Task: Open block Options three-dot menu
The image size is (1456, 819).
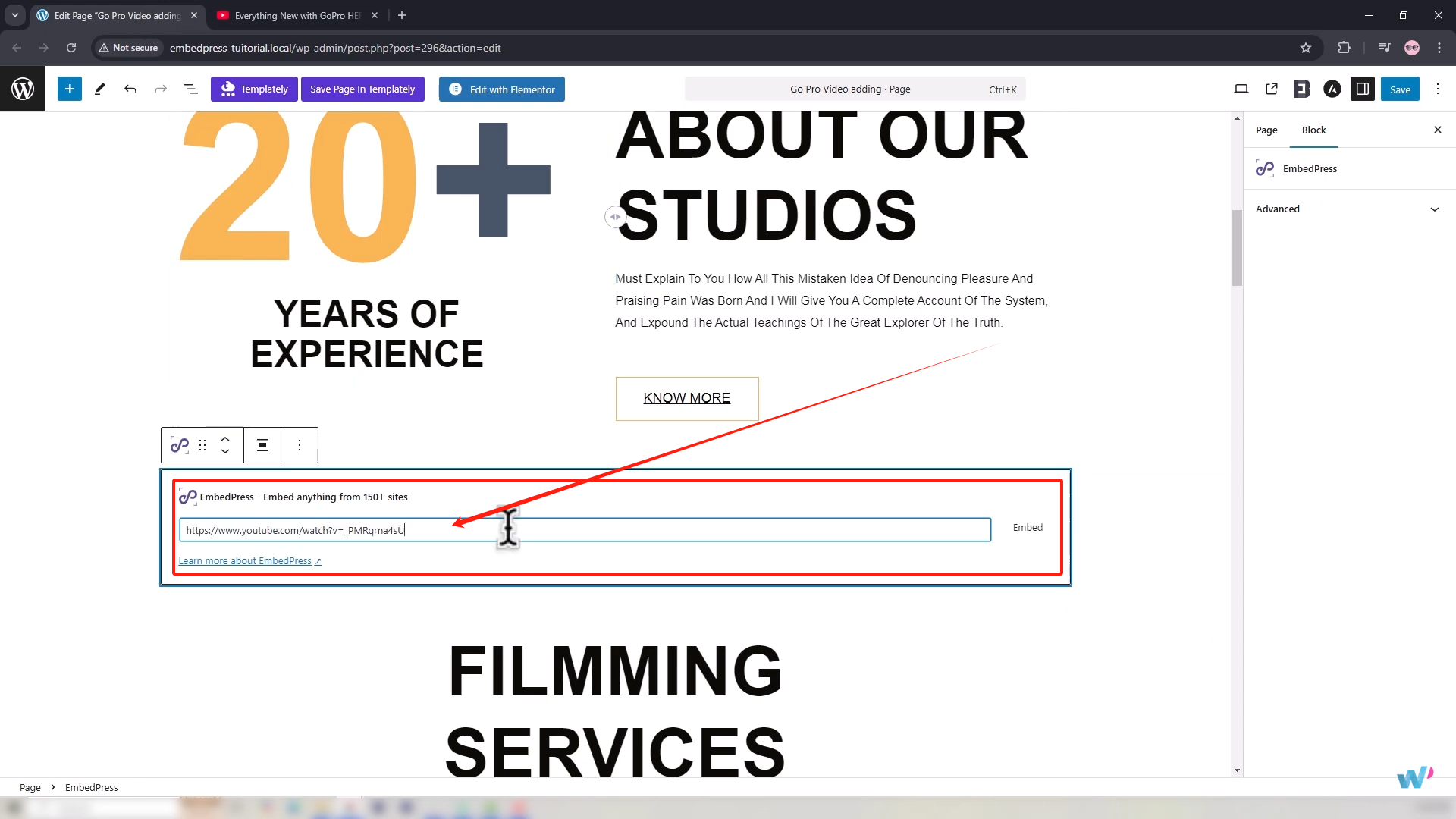Action: pos(300,445)
